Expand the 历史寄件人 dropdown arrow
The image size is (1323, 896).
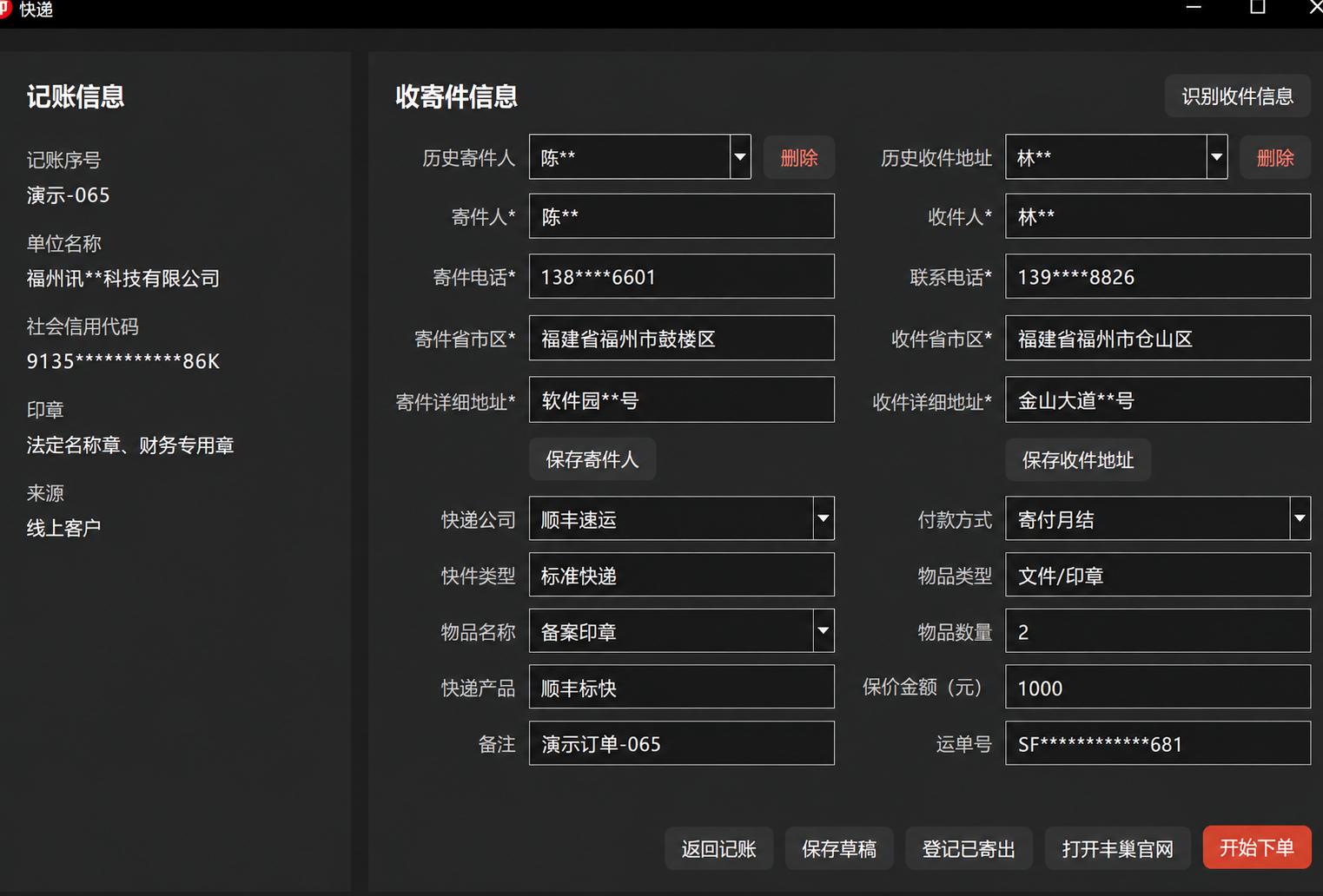pos(740,157)
